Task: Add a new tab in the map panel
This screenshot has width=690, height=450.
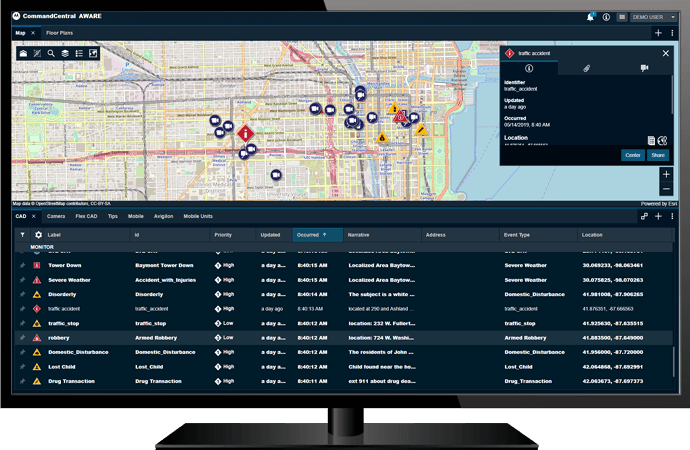Action: (x=658, y=33)
